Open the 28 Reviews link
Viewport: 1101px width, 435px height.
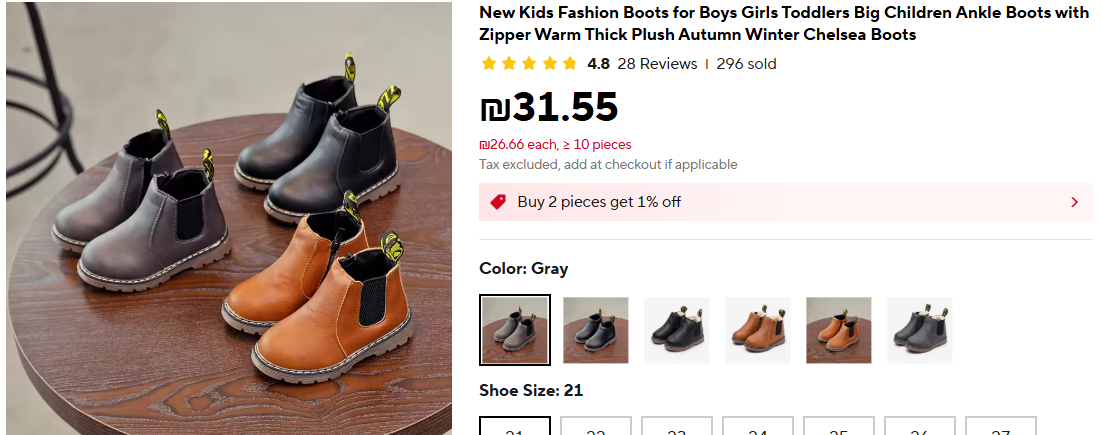click(657, 64)
